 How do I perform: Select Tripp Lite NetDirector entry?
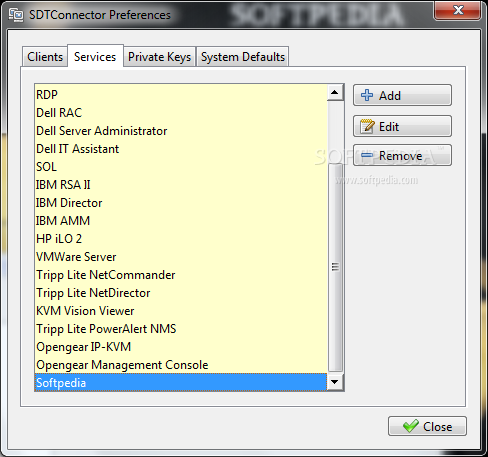click(x=181, y=293)
